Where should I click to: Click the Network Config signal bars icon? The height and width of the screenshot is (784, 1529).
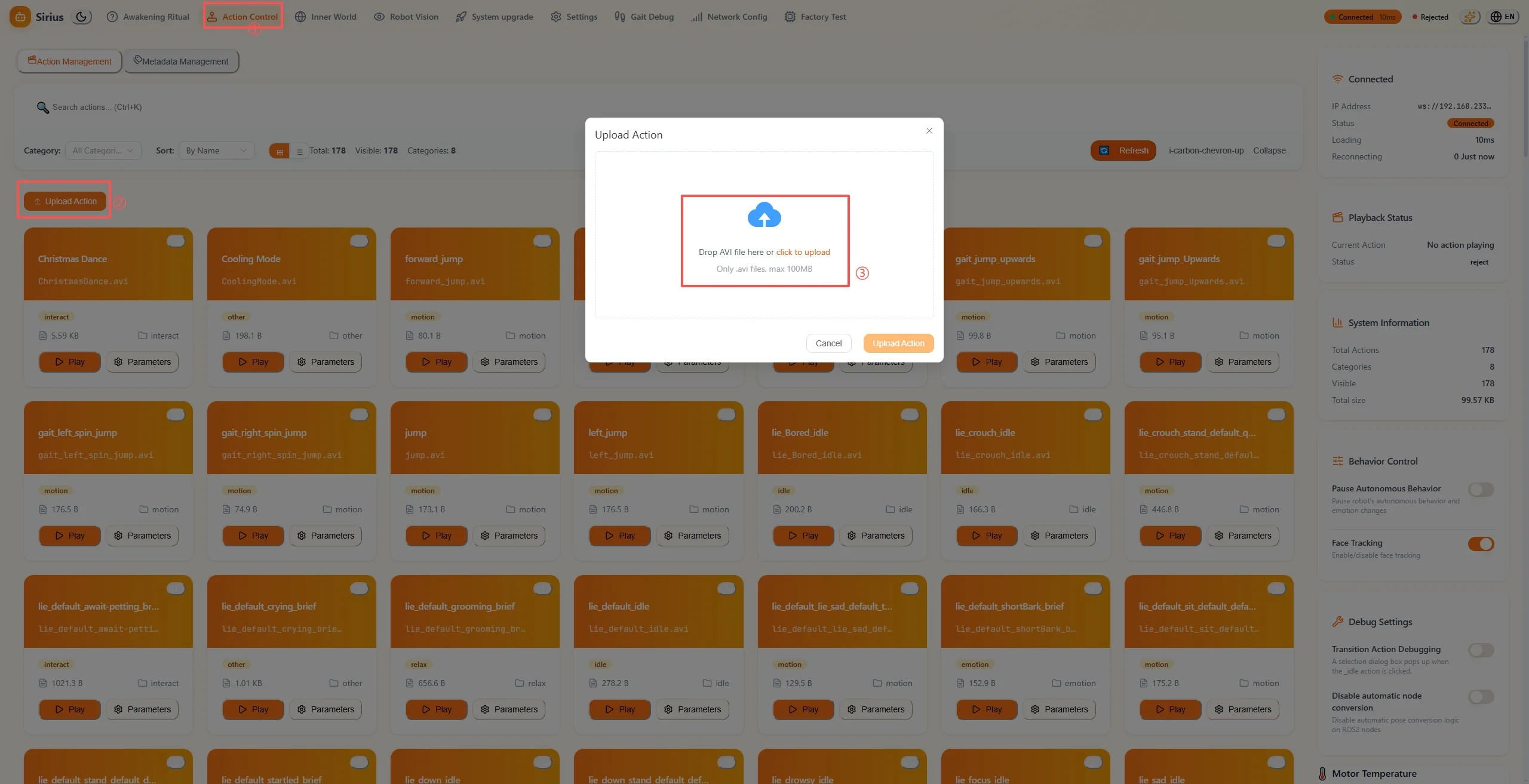coord(696,17)
